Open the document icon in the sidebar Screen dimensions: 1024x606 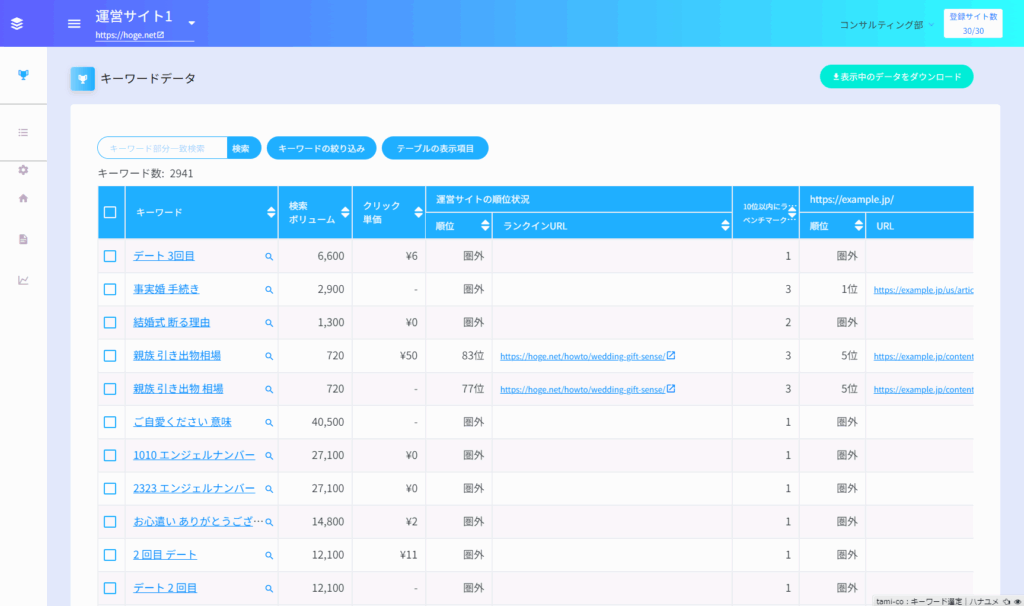(23, 239)
